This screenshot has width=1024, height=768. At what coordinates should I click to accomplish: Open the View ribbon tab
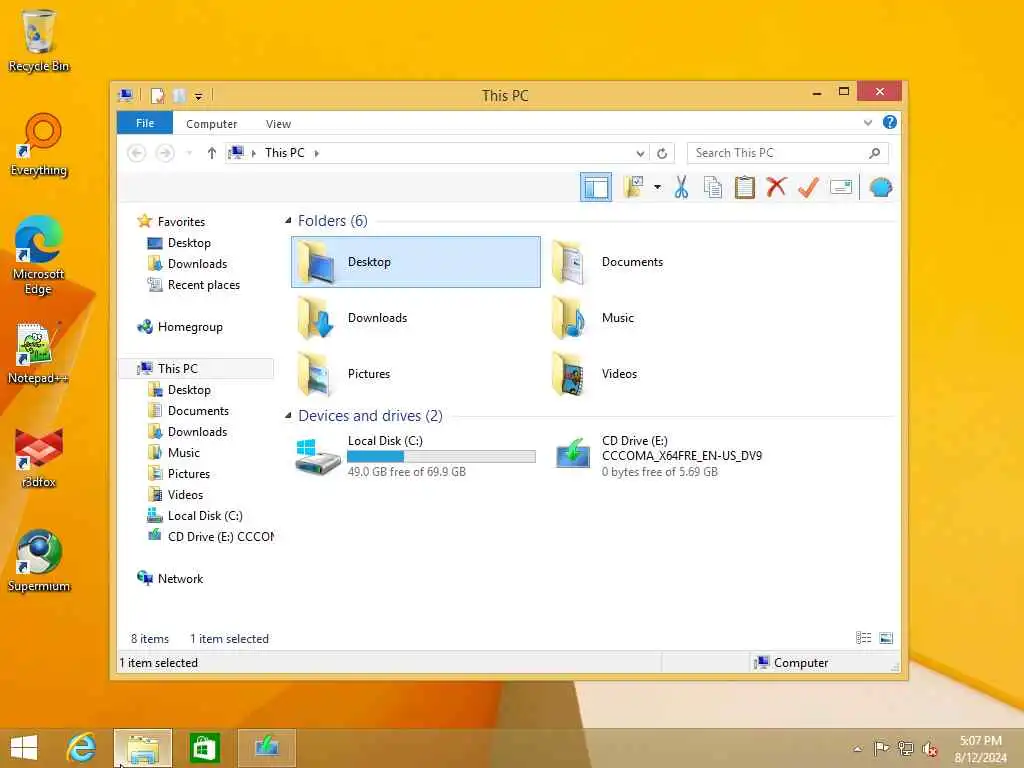coord(278,123)
